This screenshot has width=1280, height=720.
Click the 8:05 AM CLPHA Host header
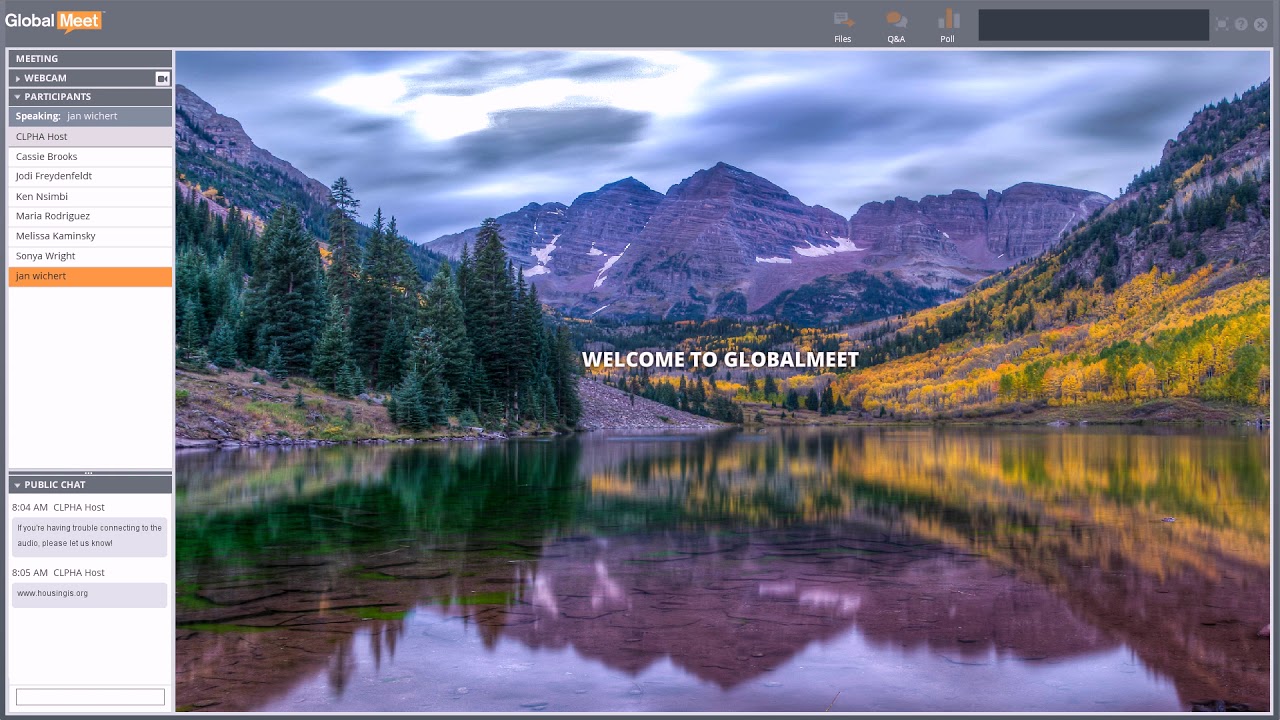click(x=58, y=573)
